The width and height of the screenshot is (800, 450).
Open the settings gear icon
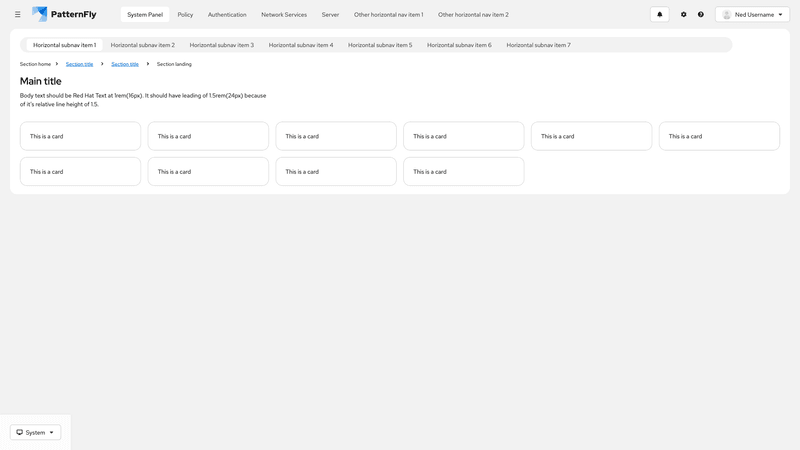[684, 15]
